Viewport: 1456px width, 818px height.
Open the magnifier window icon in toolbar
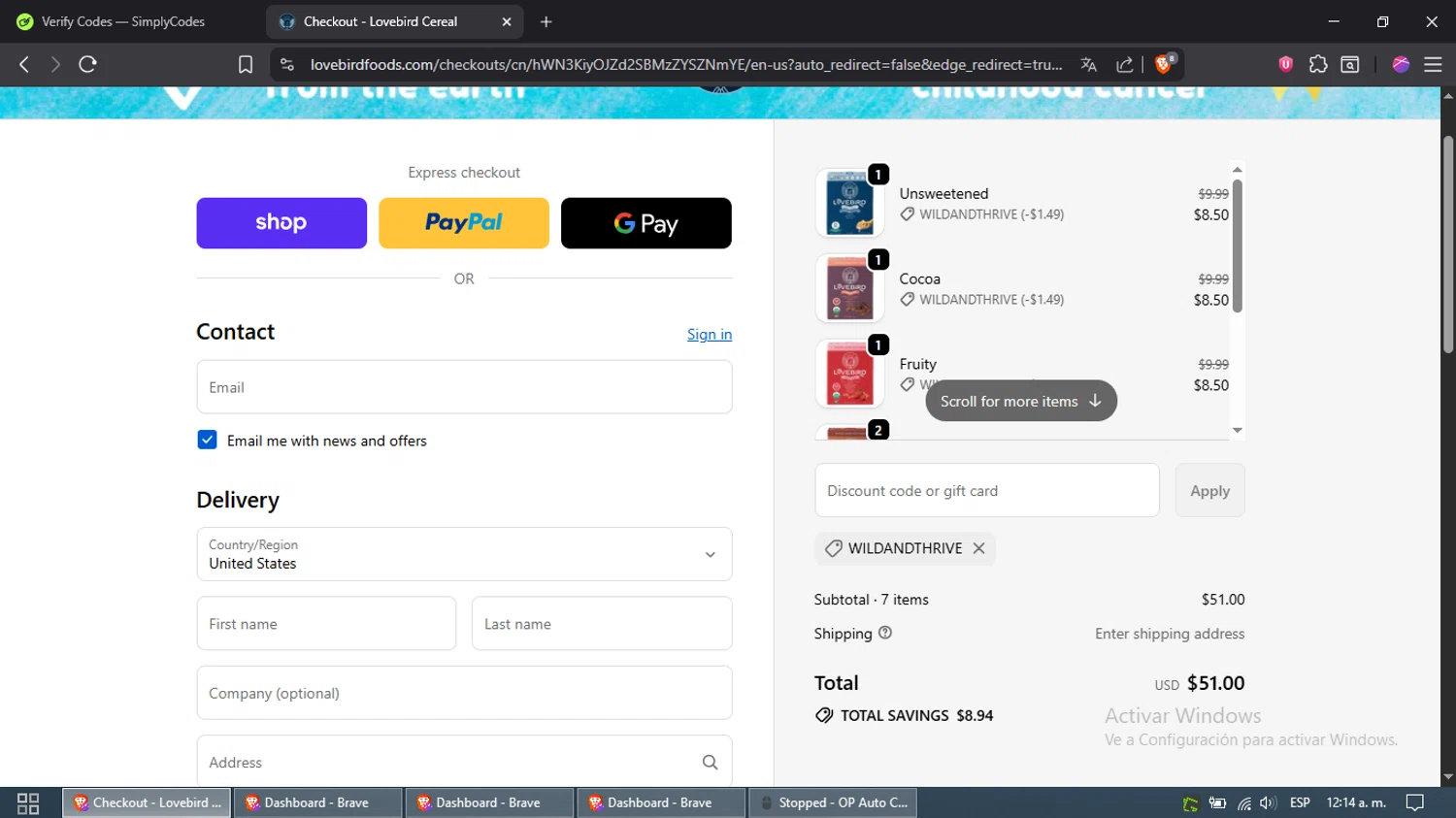pyautogui.click(x=1349, y=64)
